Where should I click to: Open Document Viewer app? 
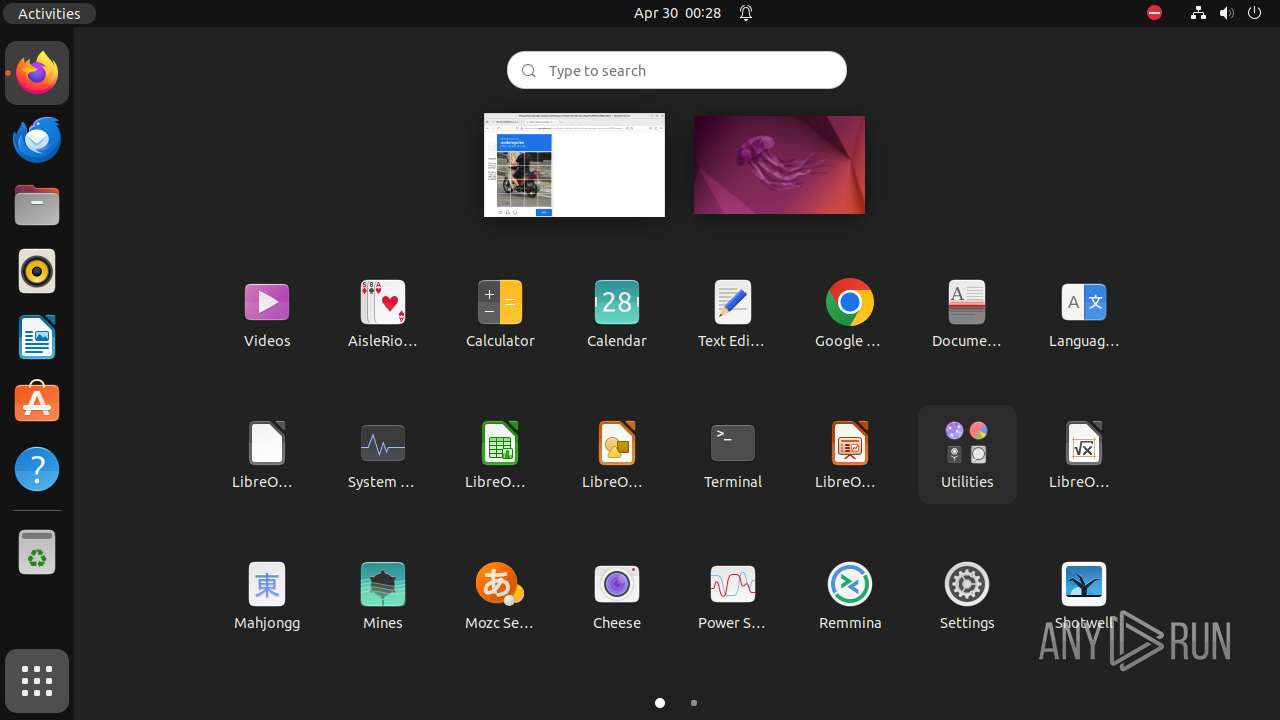(x=967, y=314)
